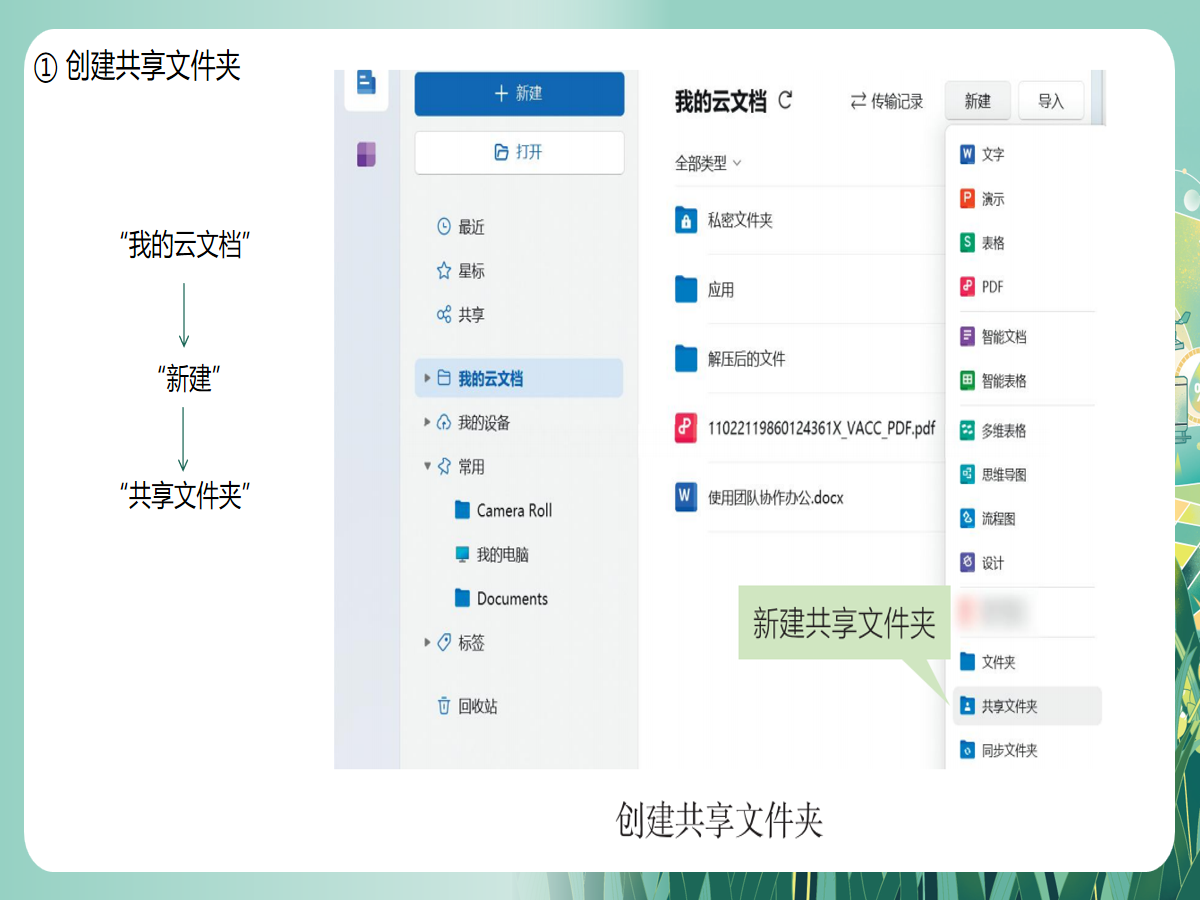Select 思维导图 in the new menu

coord(1003,475)
